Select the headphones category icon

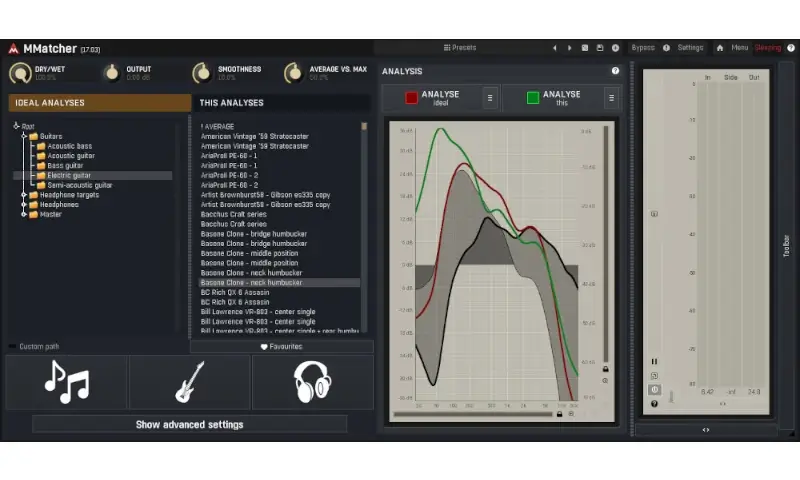point(313,382)
